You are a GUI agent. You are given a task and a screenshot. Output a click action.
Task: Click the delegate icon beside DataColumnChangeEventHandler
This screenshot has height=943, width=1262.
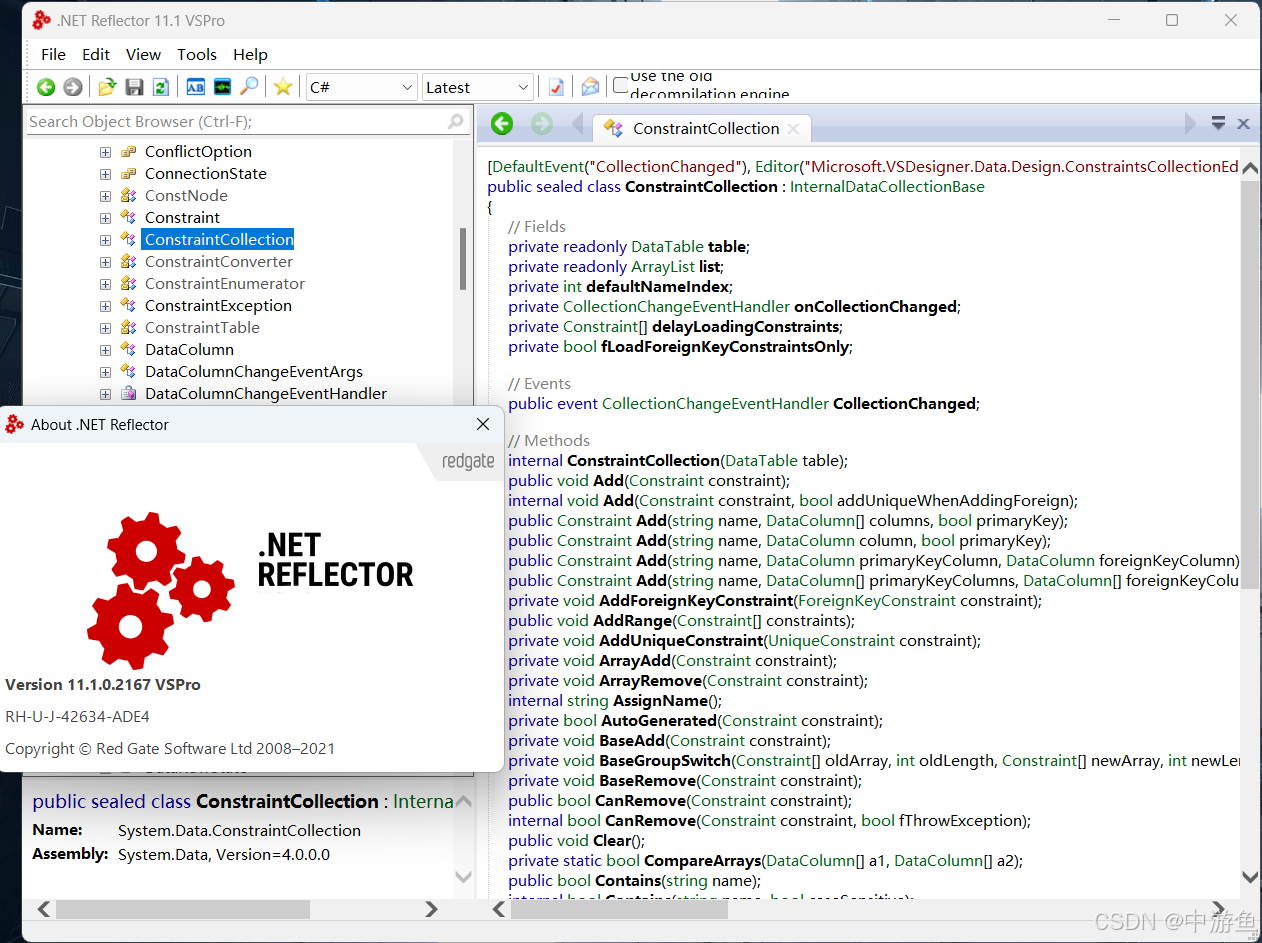click(128, 393)
